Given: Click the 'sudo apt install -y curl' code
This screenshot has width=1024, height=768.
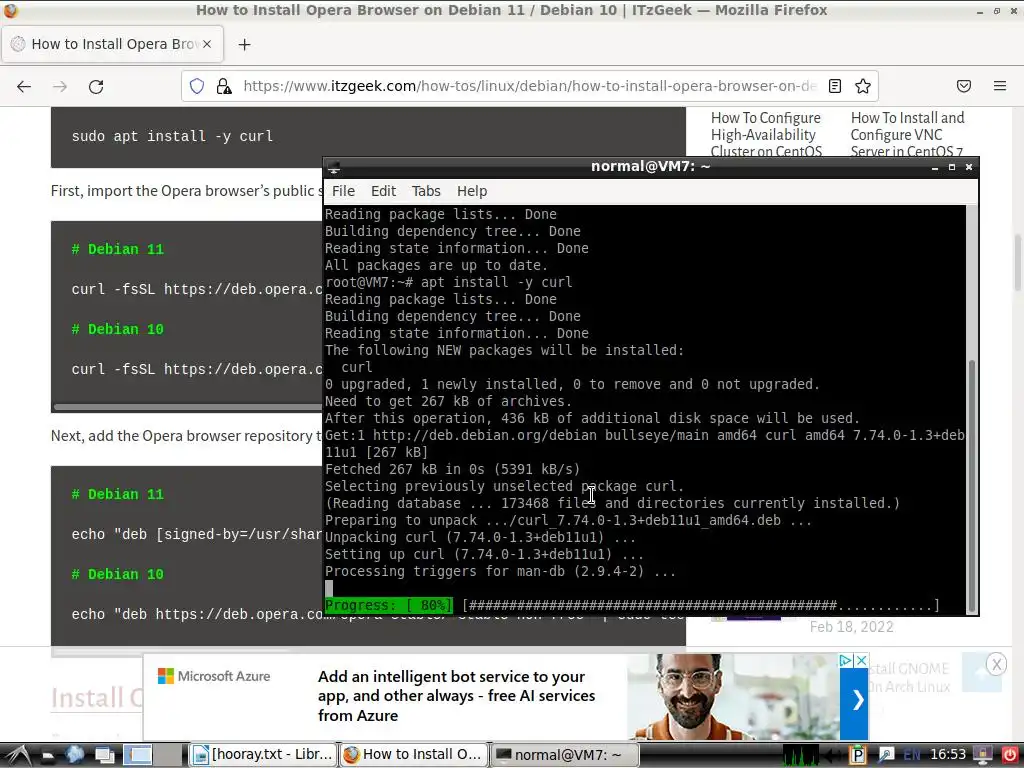Looking at the screenshot, I should tap(172, 136).
